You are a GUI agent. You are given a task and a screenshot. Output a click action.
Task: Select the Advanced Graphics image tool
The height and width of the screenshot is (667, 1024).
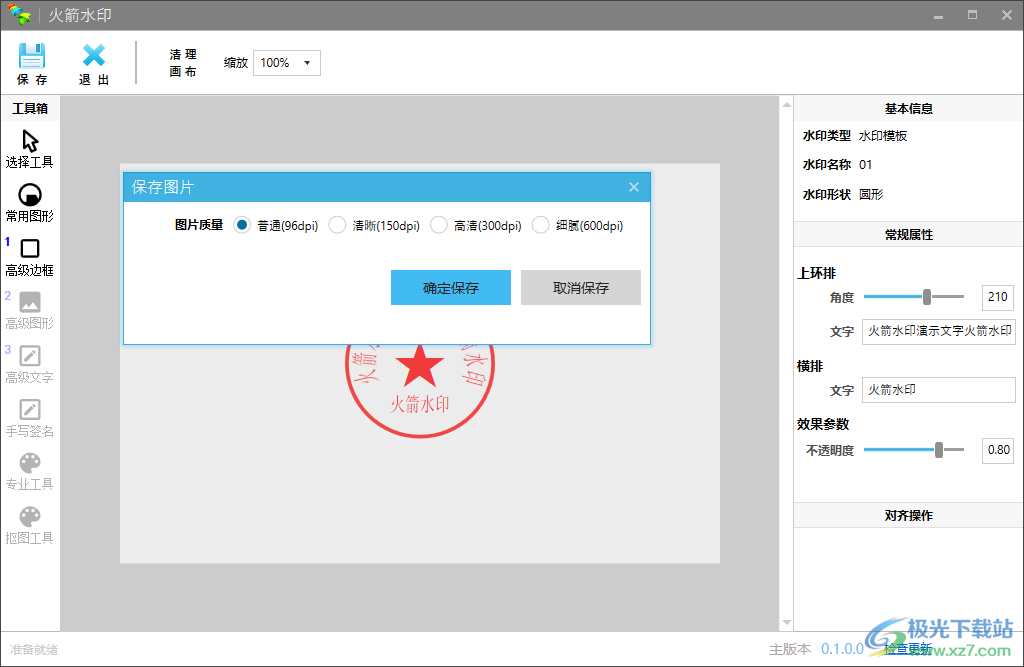tap(30, 302)
